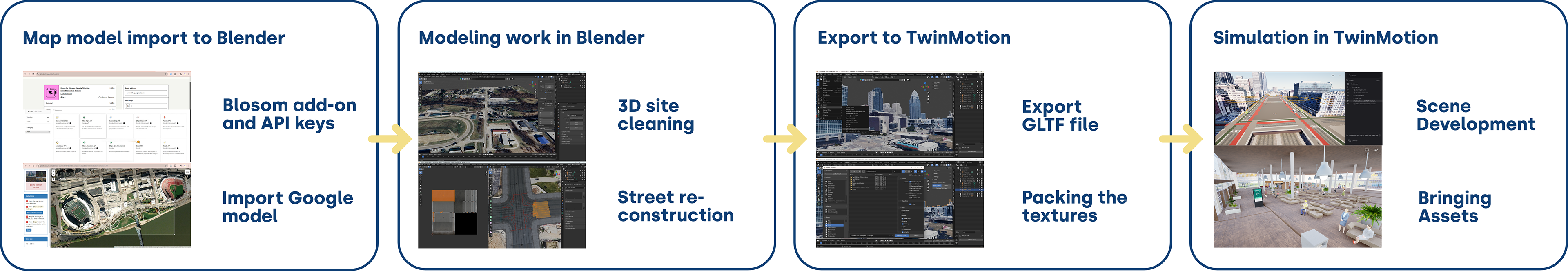
Task: Click the 'Packing the textures' label
Action: click(1074, 207)
